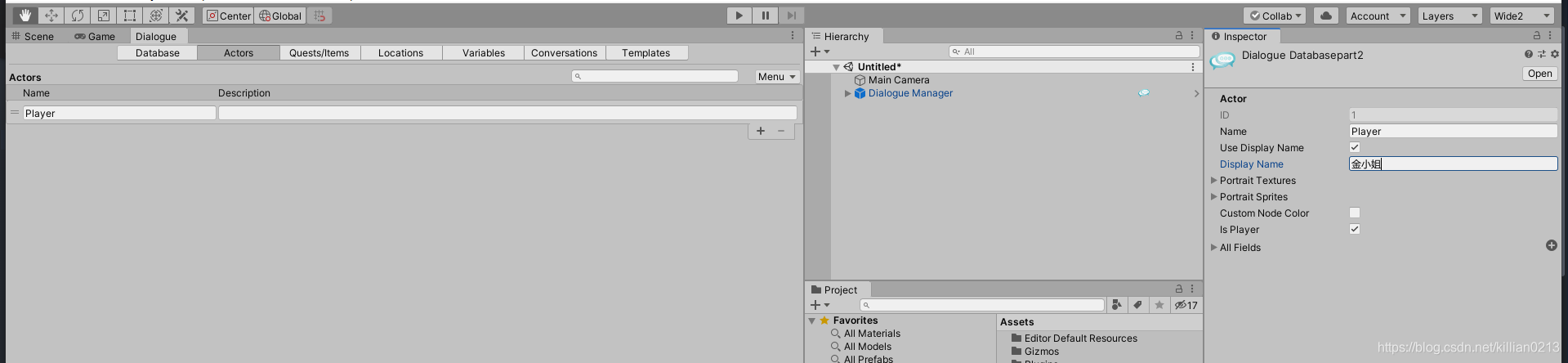Open Project create plus dropdown

pos(820,305)
